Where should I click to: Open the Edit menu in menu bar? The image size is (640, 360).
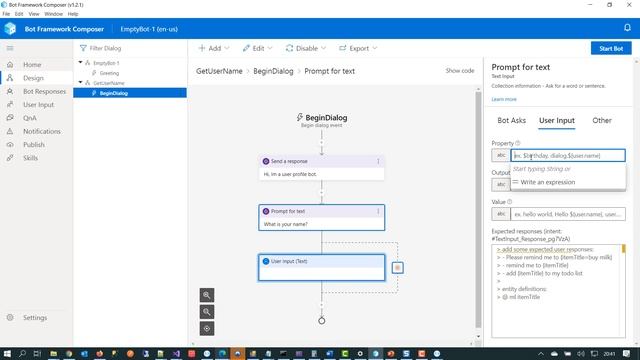click(x=19, y=14)
